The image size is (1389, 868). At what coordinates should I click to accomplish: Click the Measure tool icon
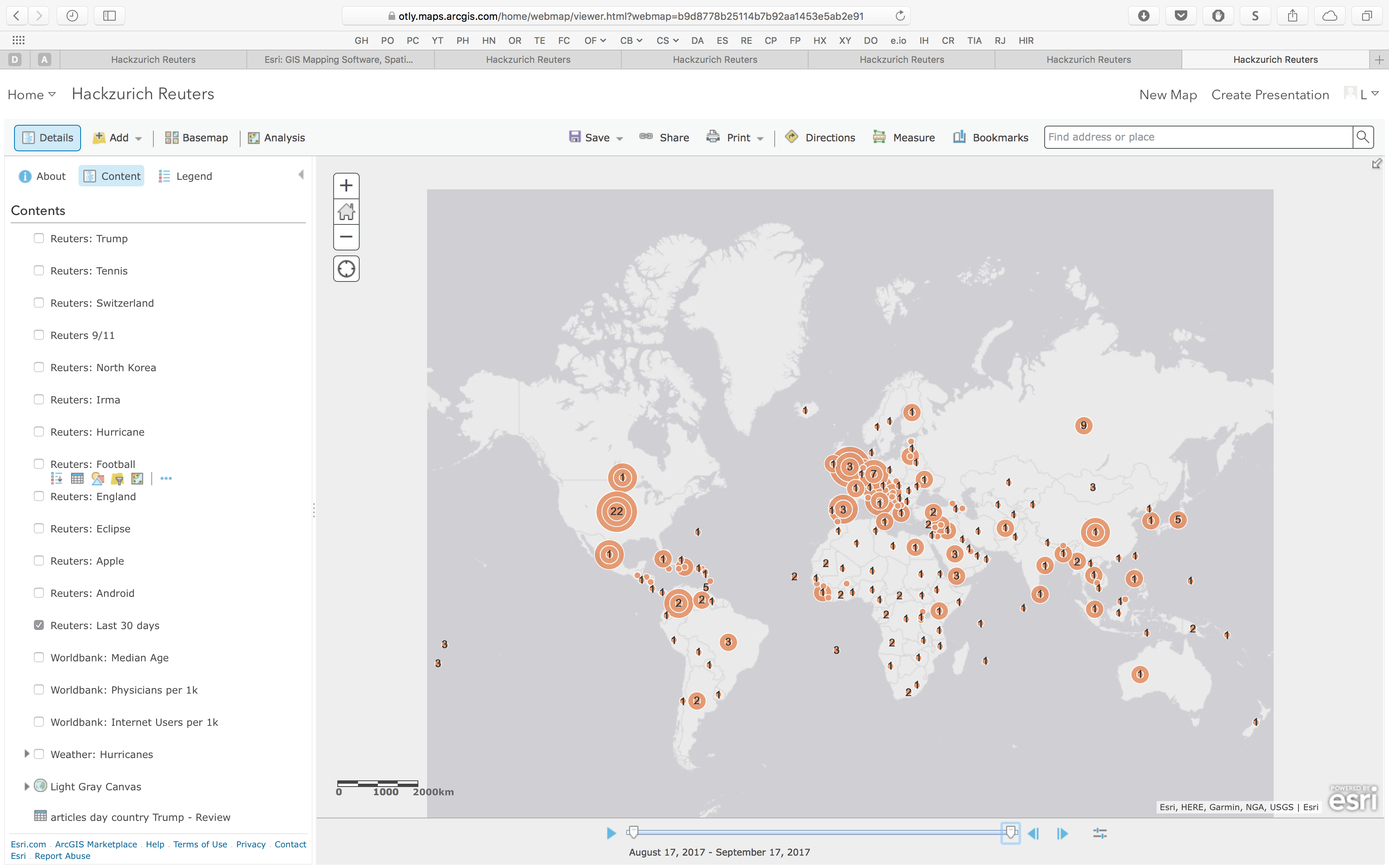tap(879, 137)
